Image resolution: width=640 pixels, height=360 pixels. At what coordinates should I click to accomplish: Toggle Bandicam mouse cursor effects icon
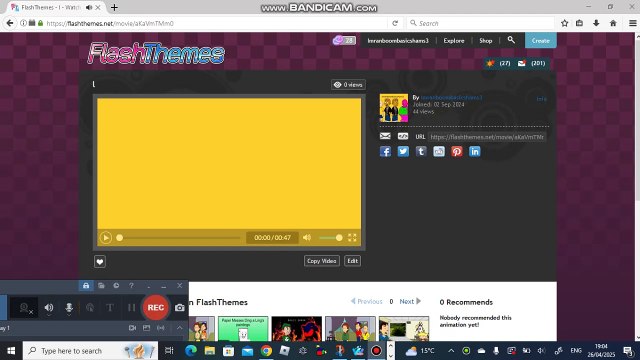tap(89, 307)
